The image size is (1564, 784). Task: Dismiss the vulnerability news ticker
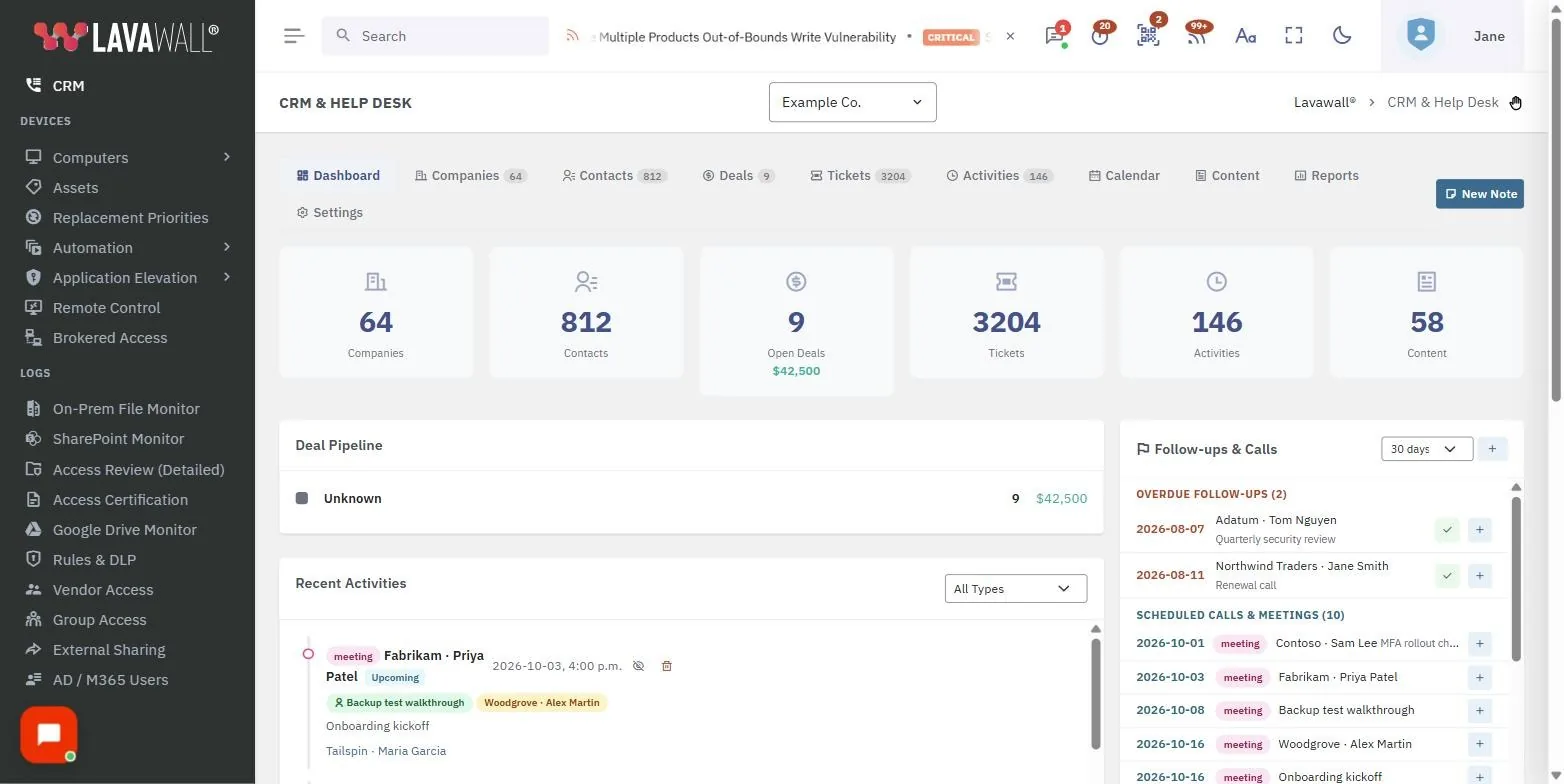tap(1010, 36)
